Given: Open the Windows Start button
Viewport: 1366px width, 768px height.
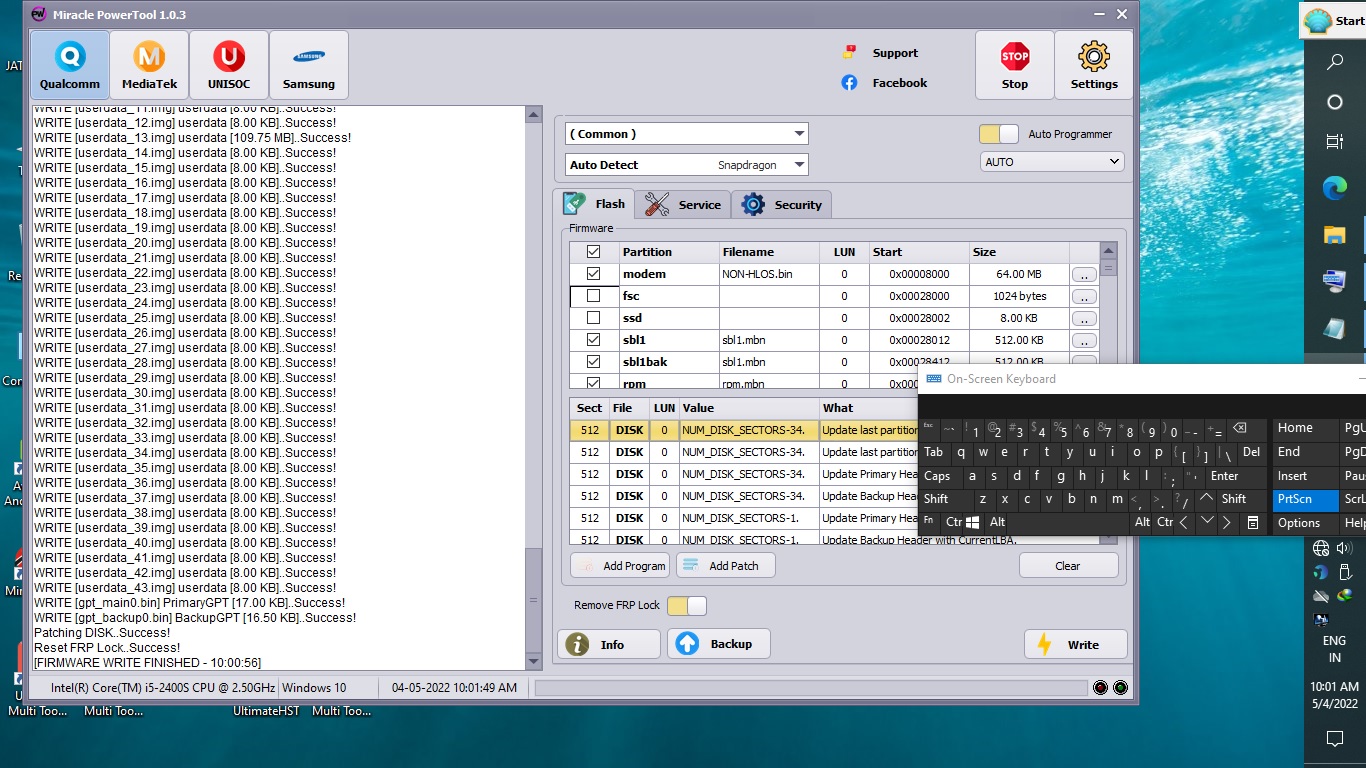Looking at the screenshot, I should pyautogui.click(x=1335, y=21).
